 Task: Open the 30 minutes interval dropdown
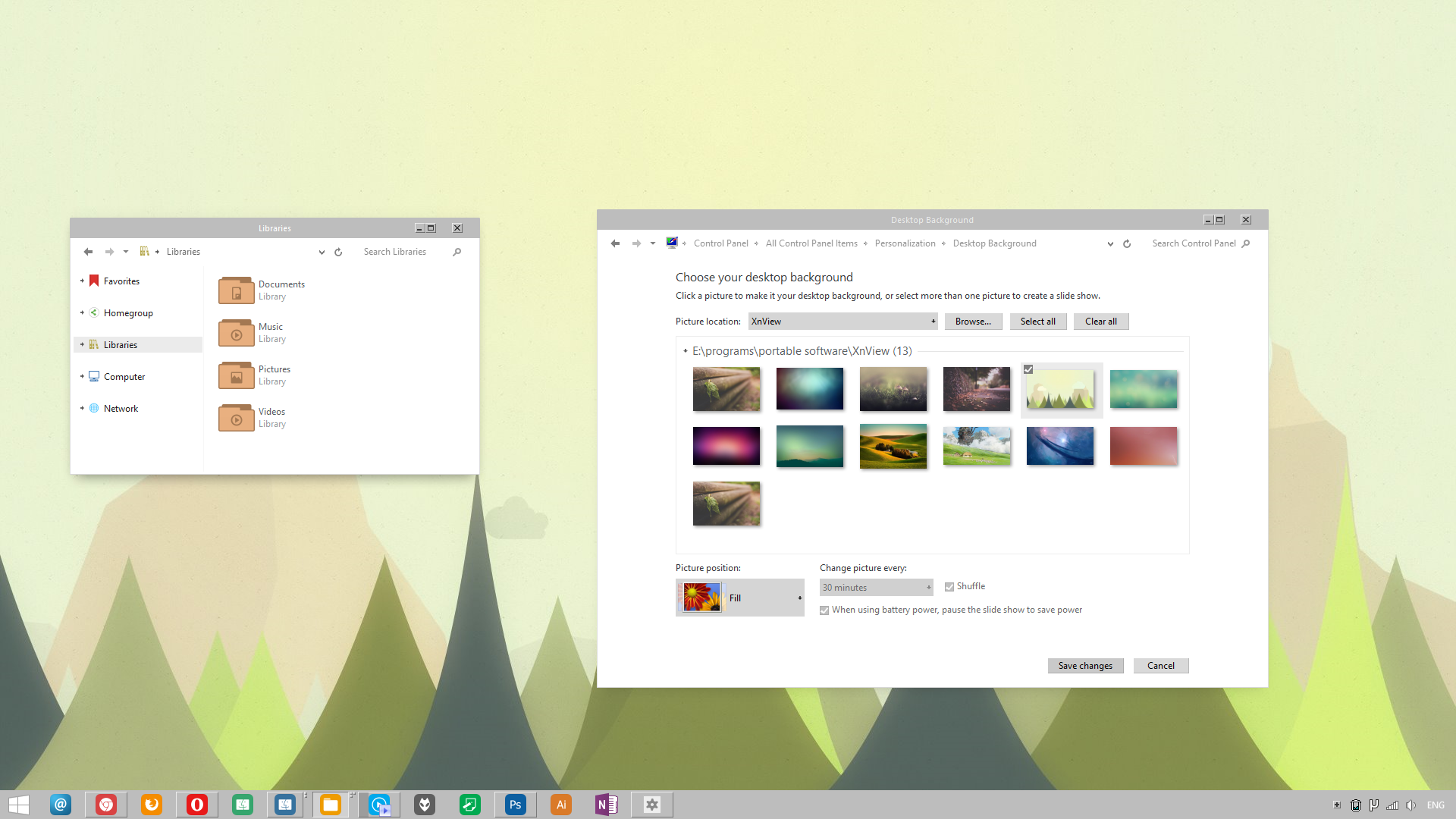pyautogui.click(x=877, y=588)
